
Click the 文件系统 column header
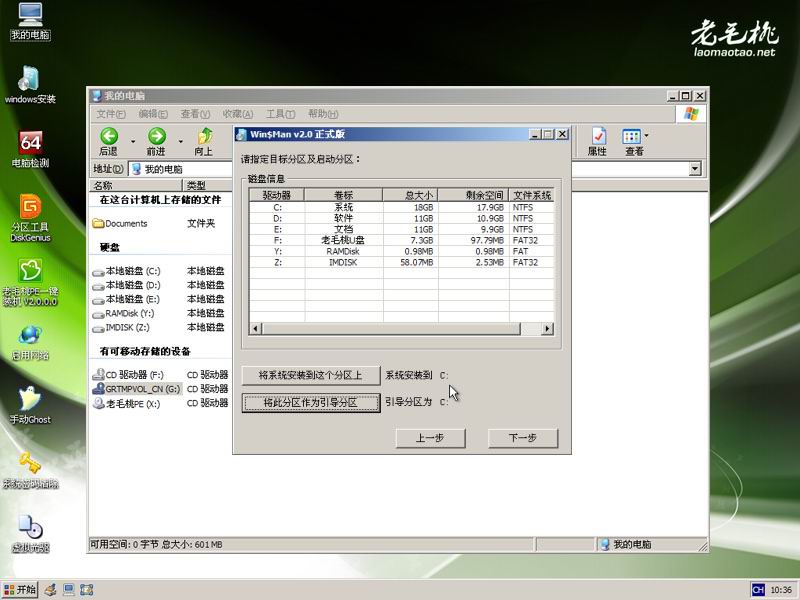tap(531, 195)
